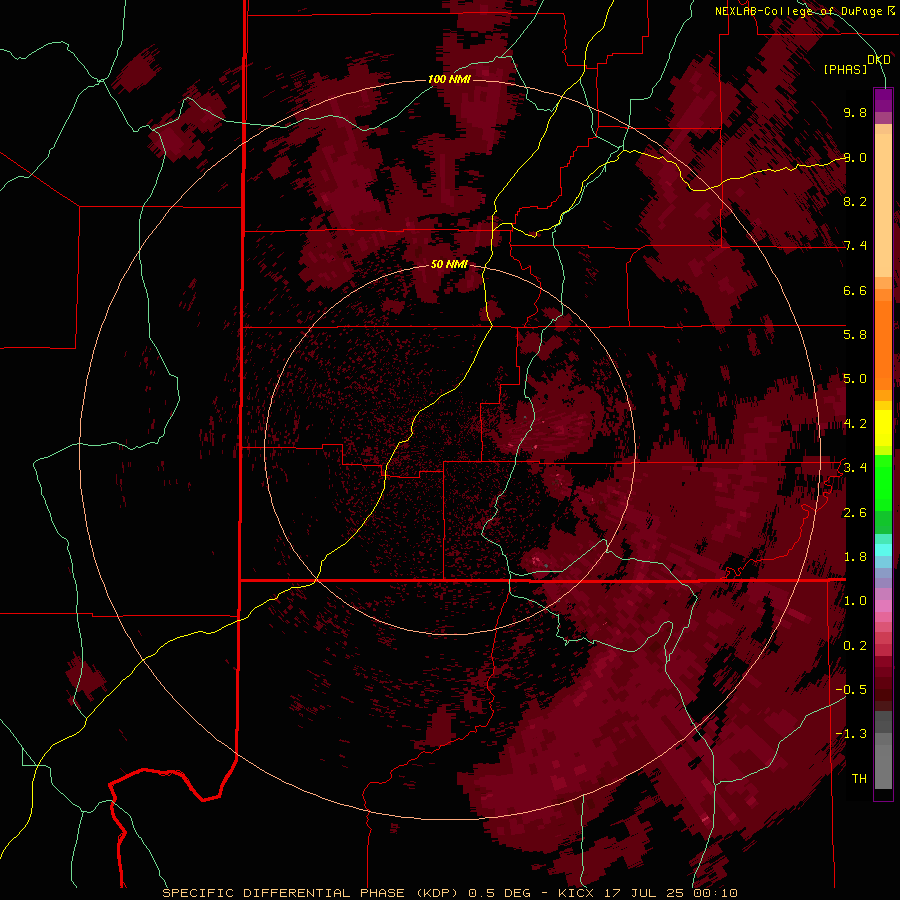Screen dimensions: 900x900
Task: Pick the purple segment at the top of the color bar
Action: click(883, 100)
